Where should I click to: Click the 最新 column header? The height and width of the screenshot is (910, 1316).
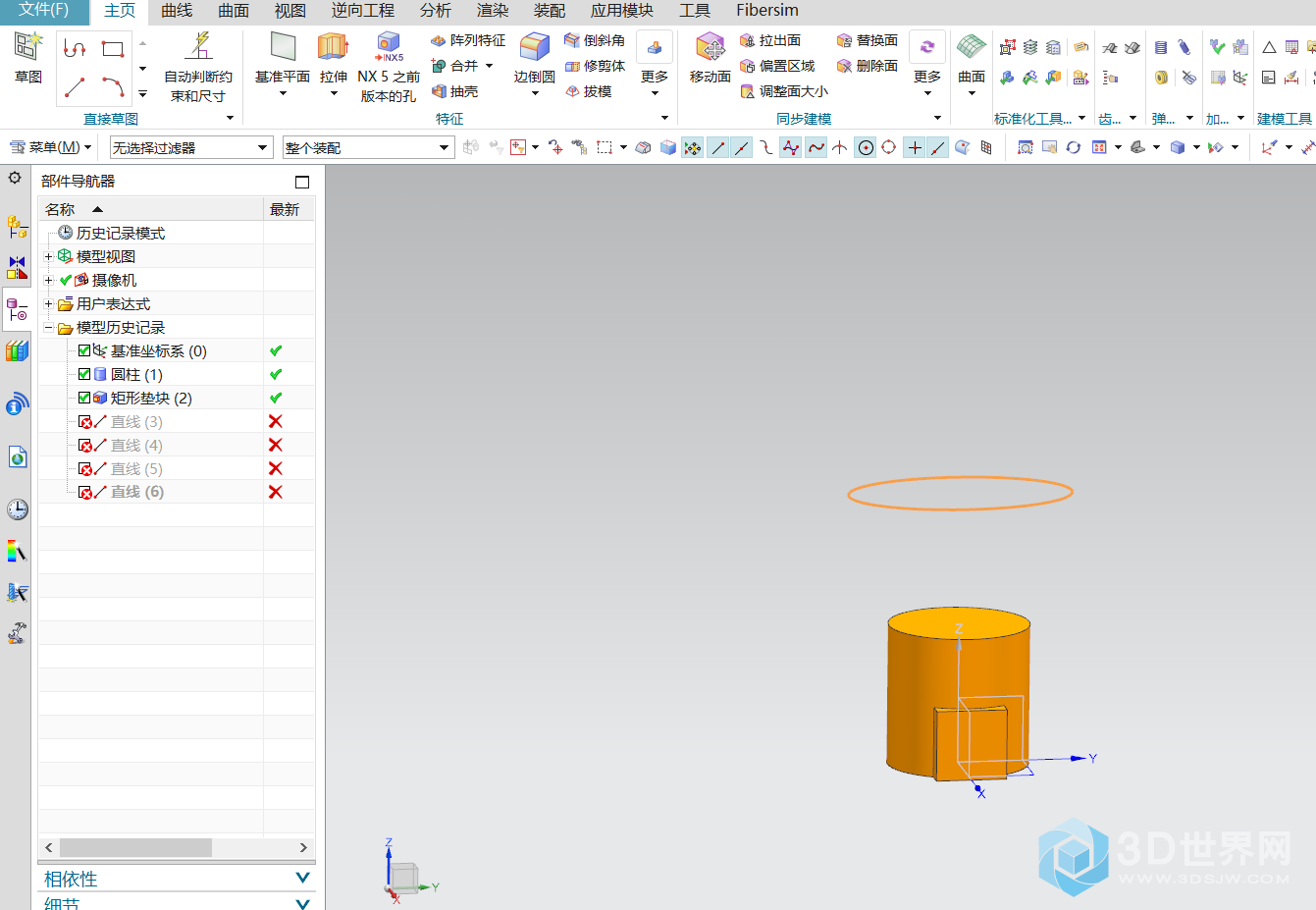[x=290, y=209]
